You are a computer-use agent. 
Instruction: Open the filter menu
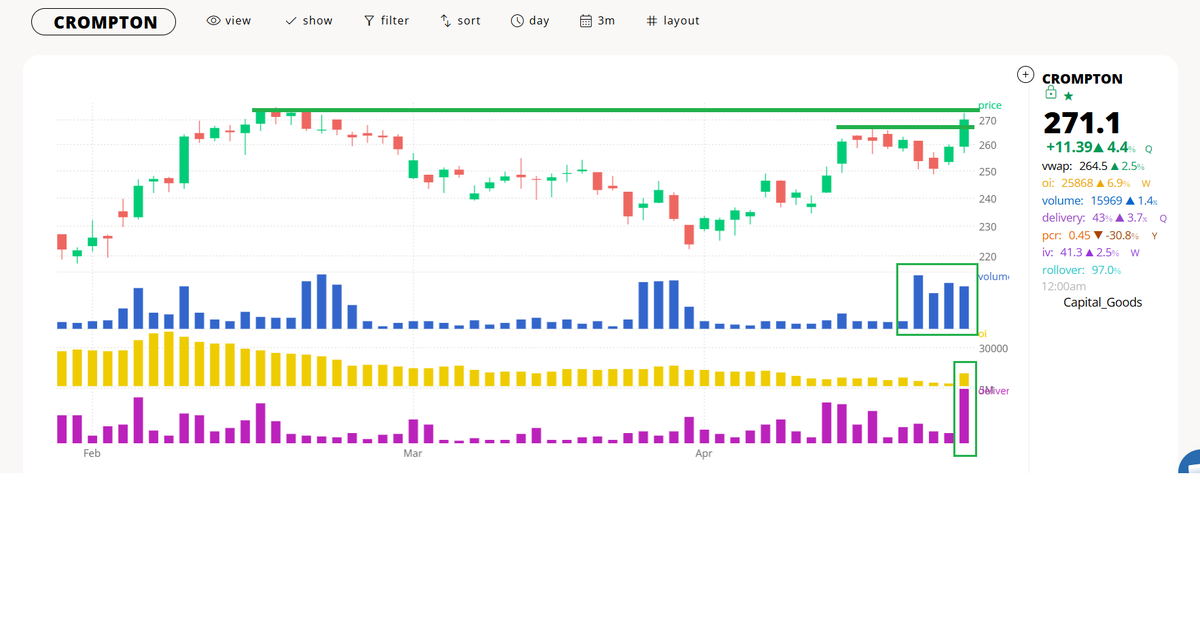(386, 20)
